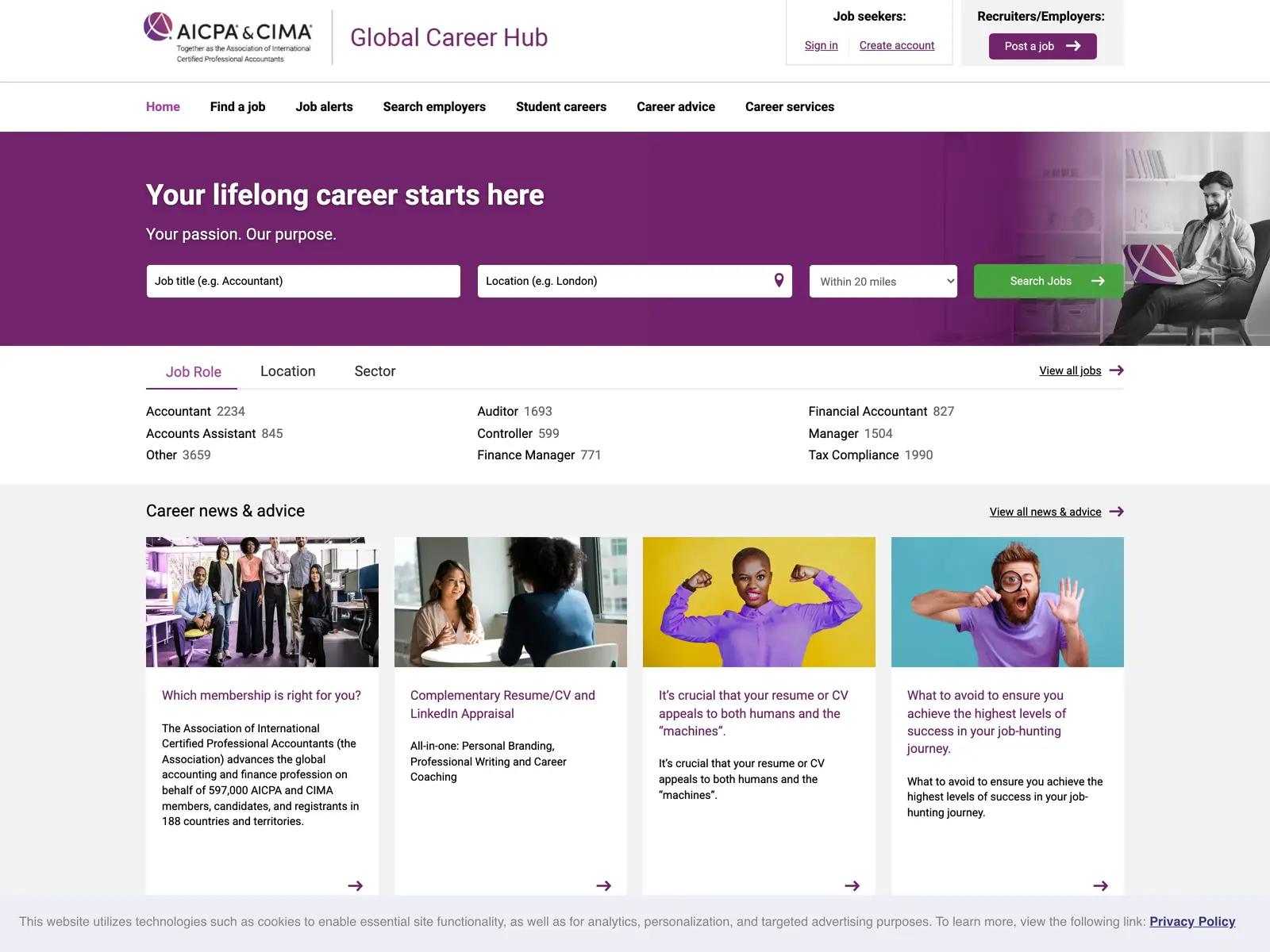Click the Create account link
Screen dimensions: 1270x952
(897, 45)
